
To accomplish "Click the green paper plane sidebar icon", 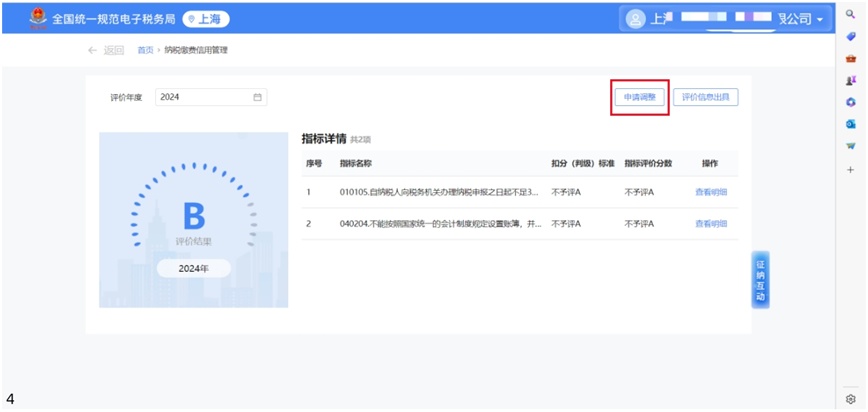I will click(x=851, y=147).
